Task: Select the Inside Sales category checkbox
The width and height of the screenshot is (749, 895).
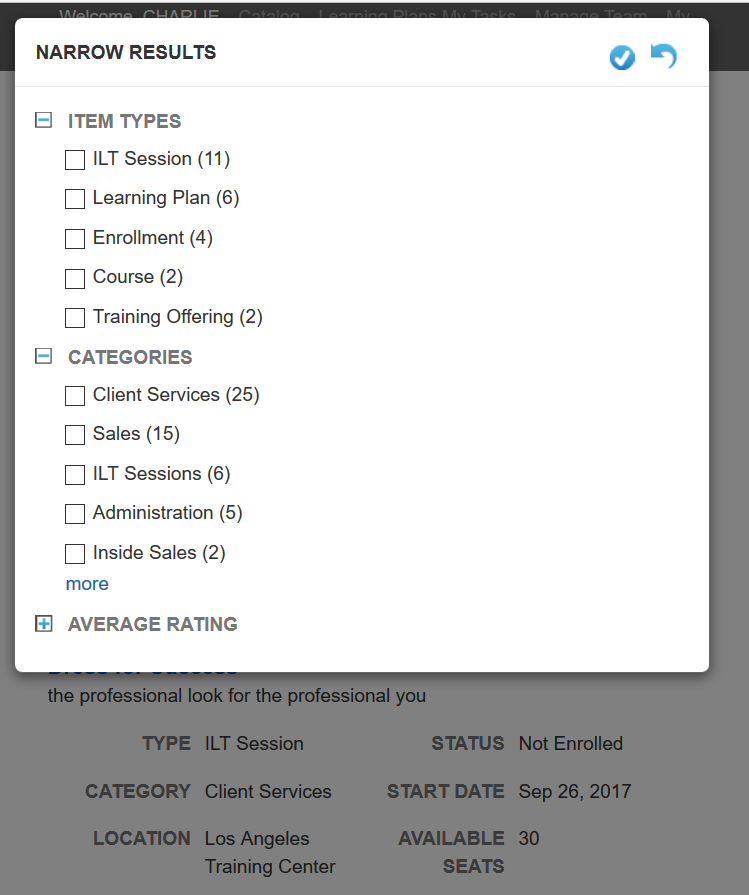Action: tap(75, 554)
